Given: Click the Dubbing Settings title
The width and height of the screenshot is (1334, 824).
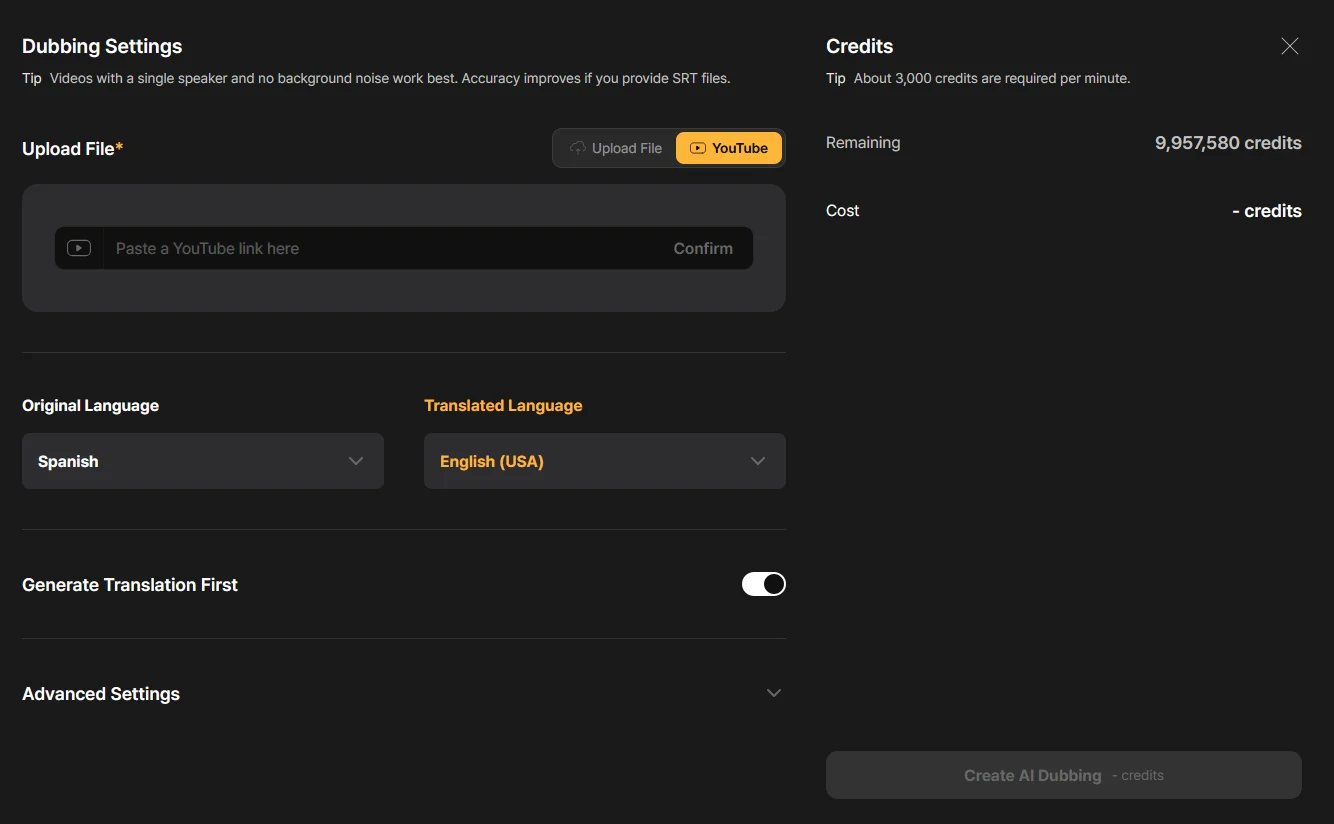Looking at the screenshot, I should point(102,46).
